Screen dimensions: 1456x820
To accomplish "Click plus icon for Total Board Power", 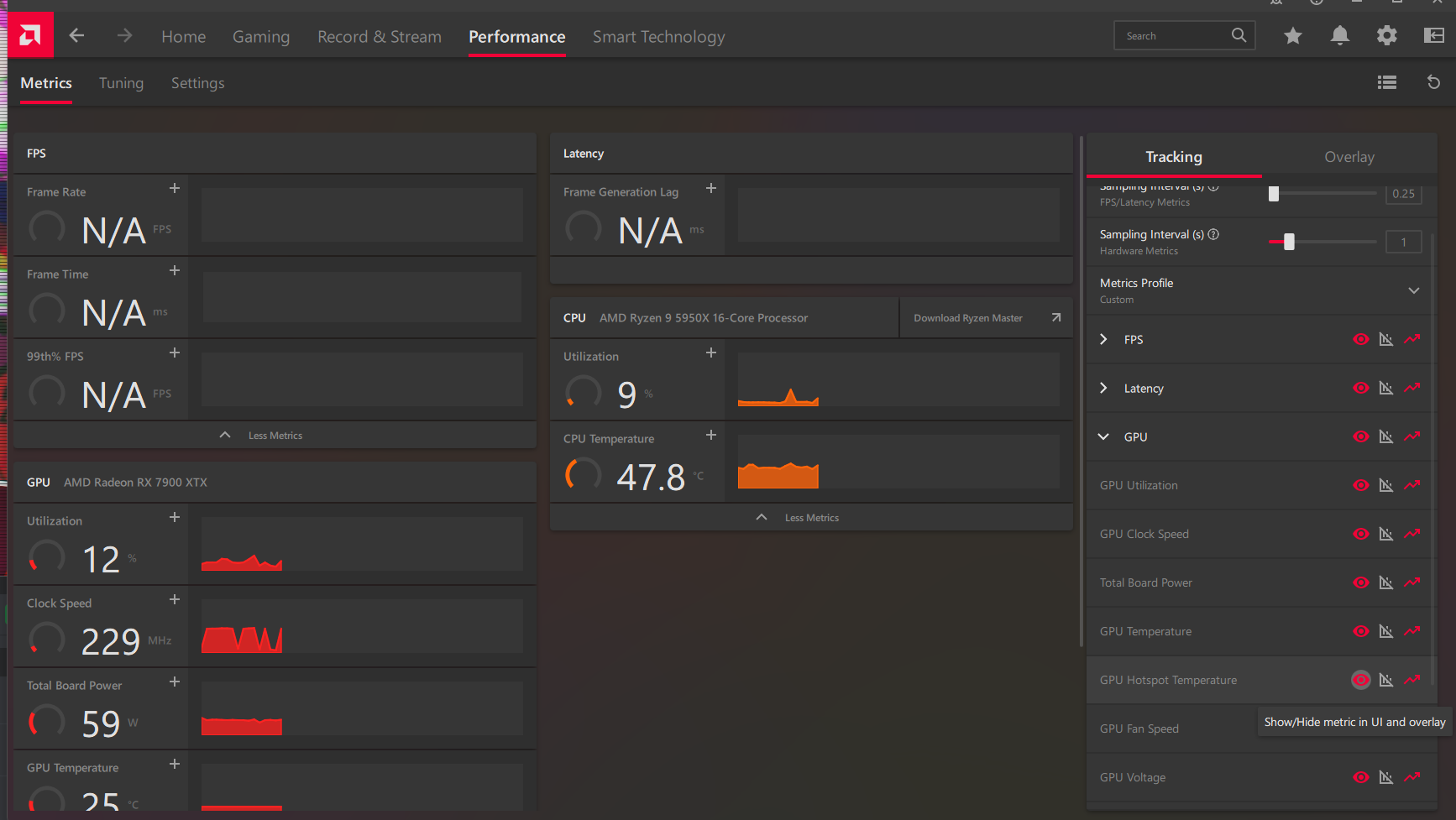I will click(175, 682).
